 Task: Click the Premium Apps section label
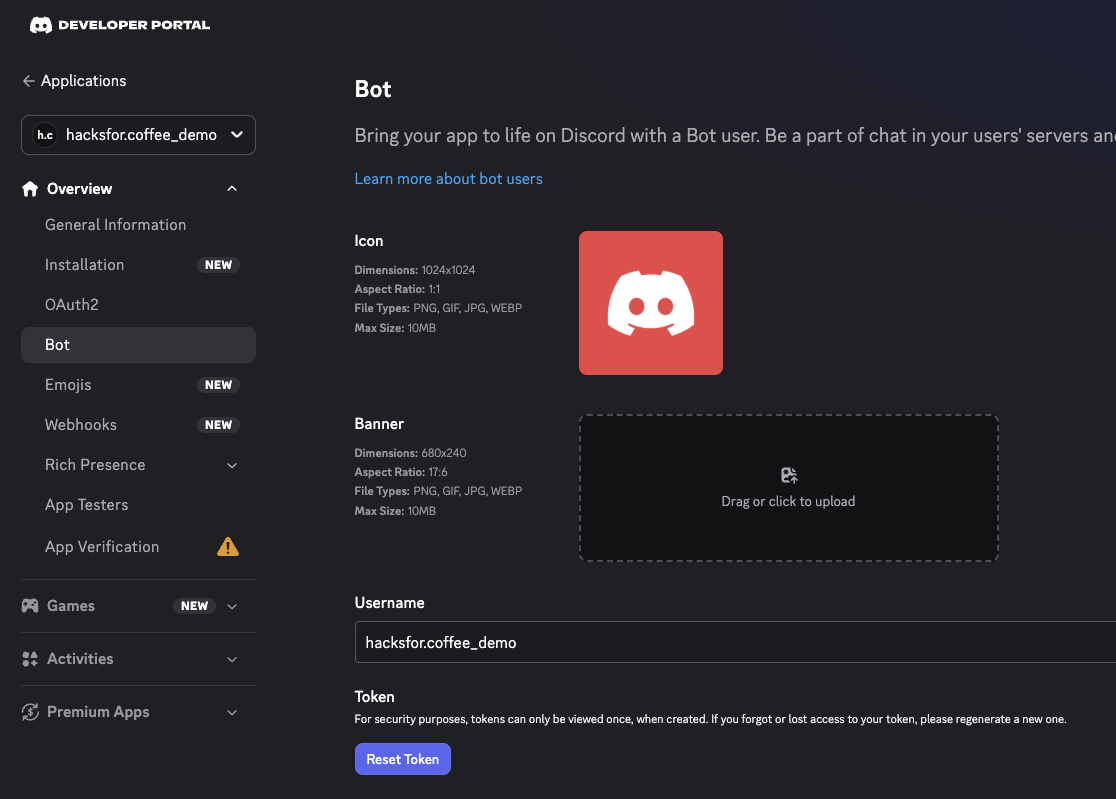[x=98, y=711]
